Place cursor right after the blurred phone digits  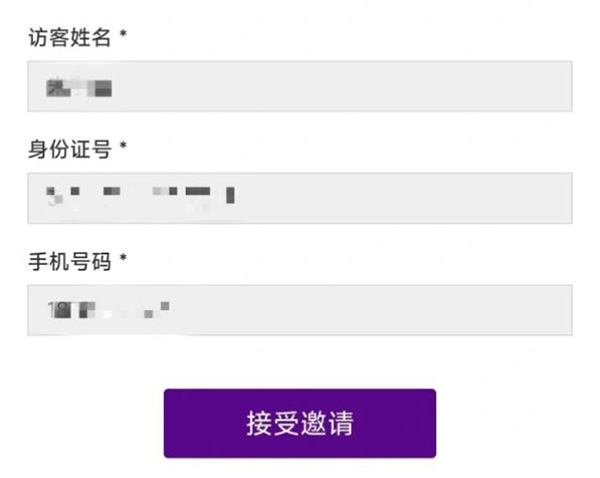click(172, 308)
